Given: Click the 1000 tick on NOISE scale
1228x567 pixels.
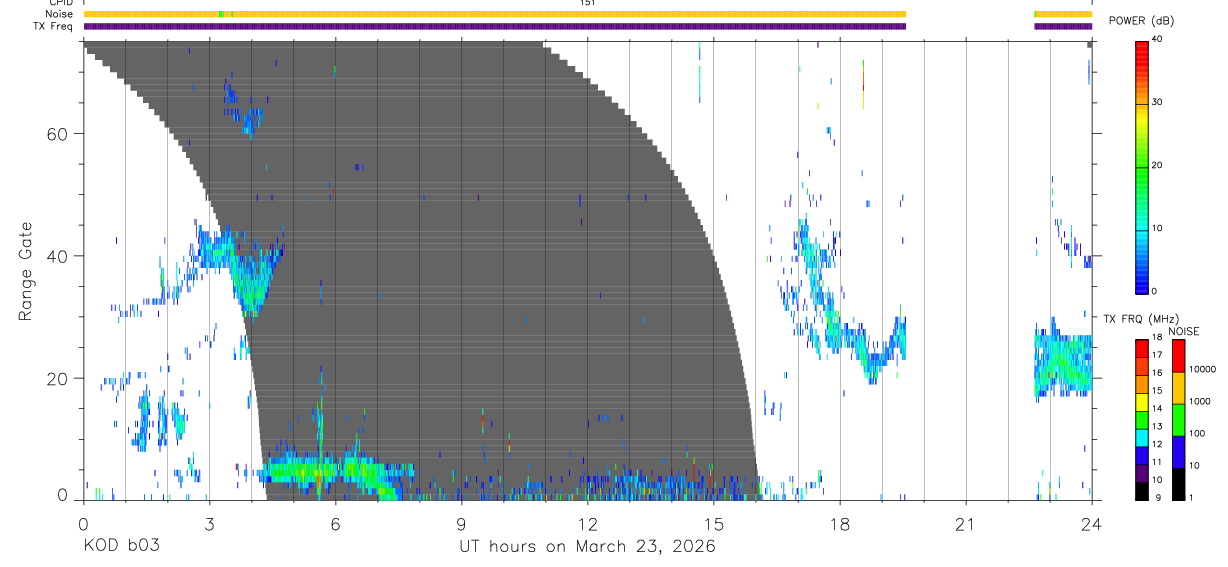Looking at the screenshot, I should (1198, 401).
